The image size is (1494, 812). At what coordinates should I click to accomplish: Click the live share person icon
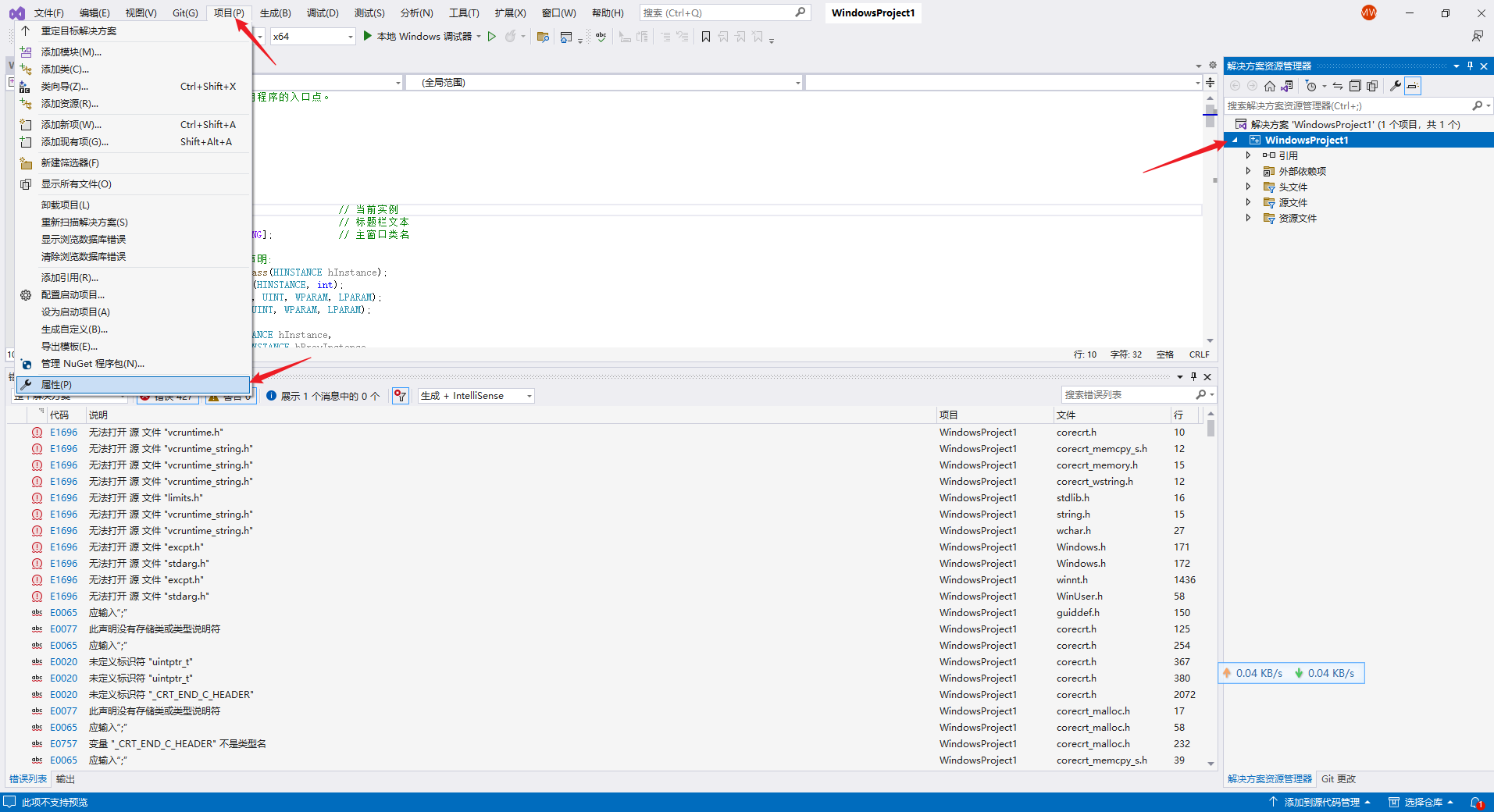pyautogui.click(x=1478, y=36)
